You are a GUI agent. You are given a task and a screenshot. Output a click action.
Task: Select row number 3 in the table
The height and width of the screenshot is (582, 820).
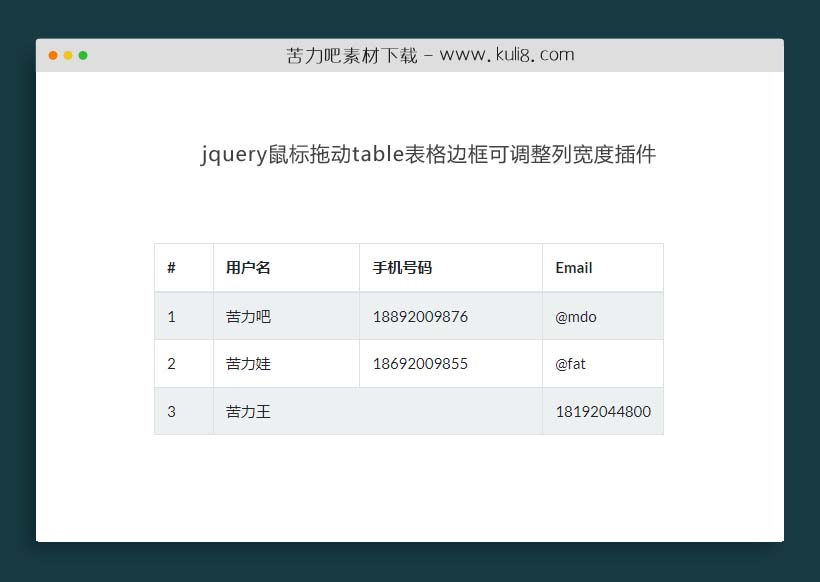(171, 411)
